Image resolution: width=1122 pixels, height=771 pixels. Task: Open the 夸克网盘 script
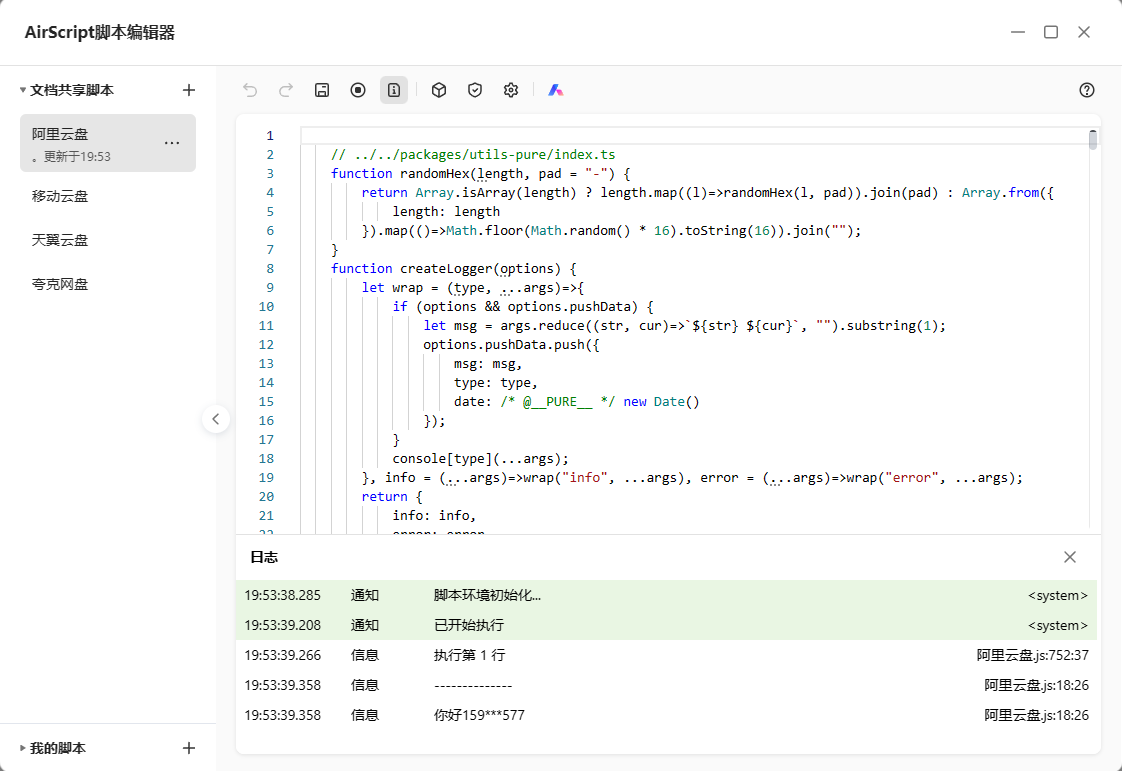[x=60, y=284]
